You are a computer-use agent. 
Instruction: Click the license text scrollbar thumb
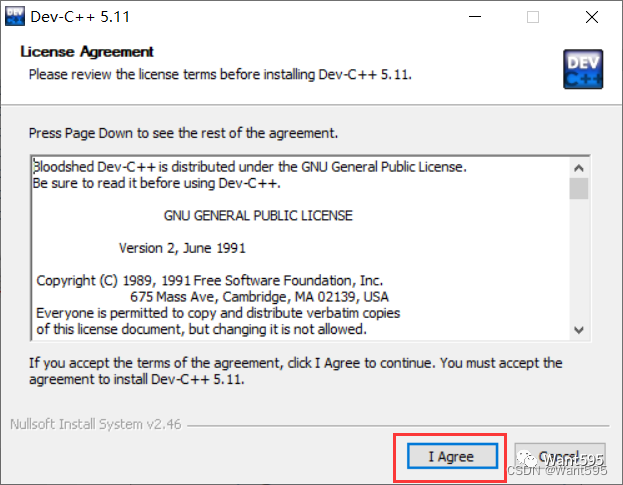(x=579, y=189)
